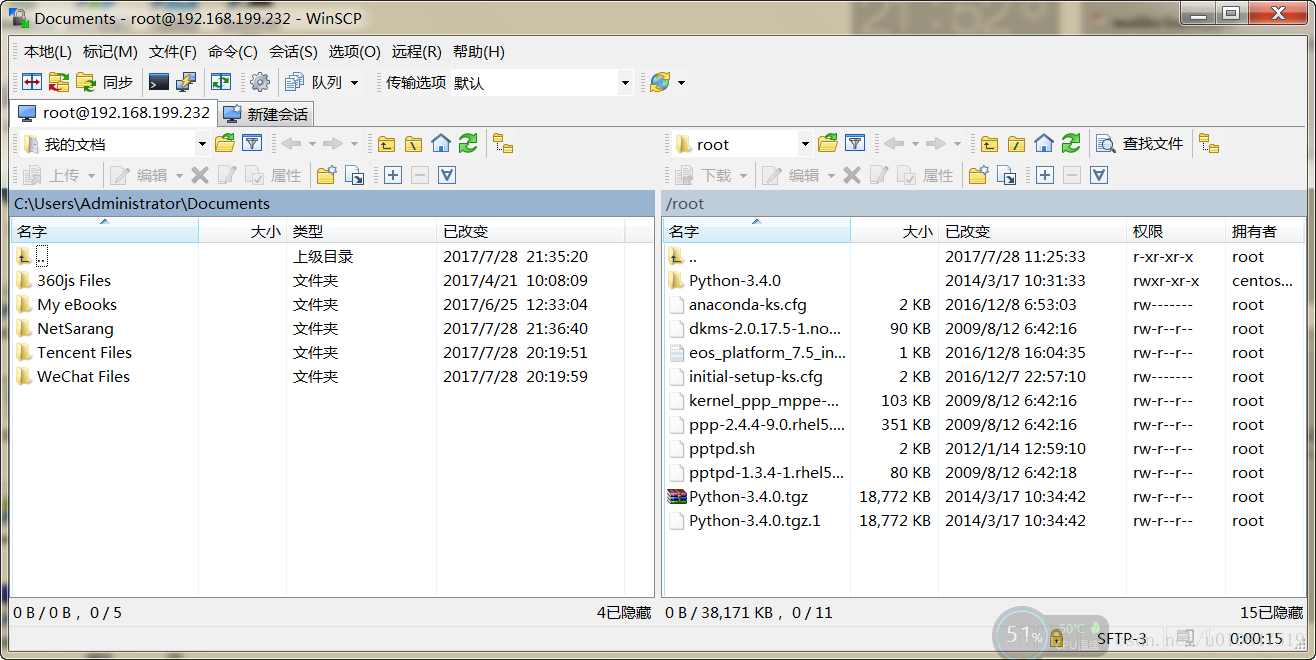Click the lock encryption icon in status bar
This screenshot has width=1316, height=660.
[1056, 638]
